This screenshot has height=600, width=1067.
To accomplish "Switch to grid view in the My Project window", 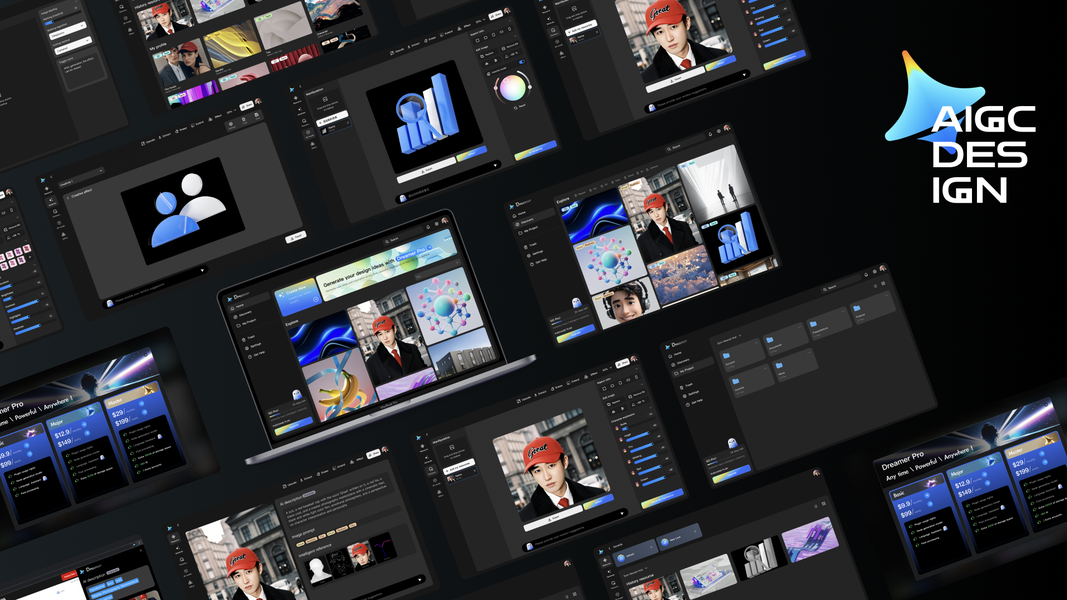I will tap(883, 283).
